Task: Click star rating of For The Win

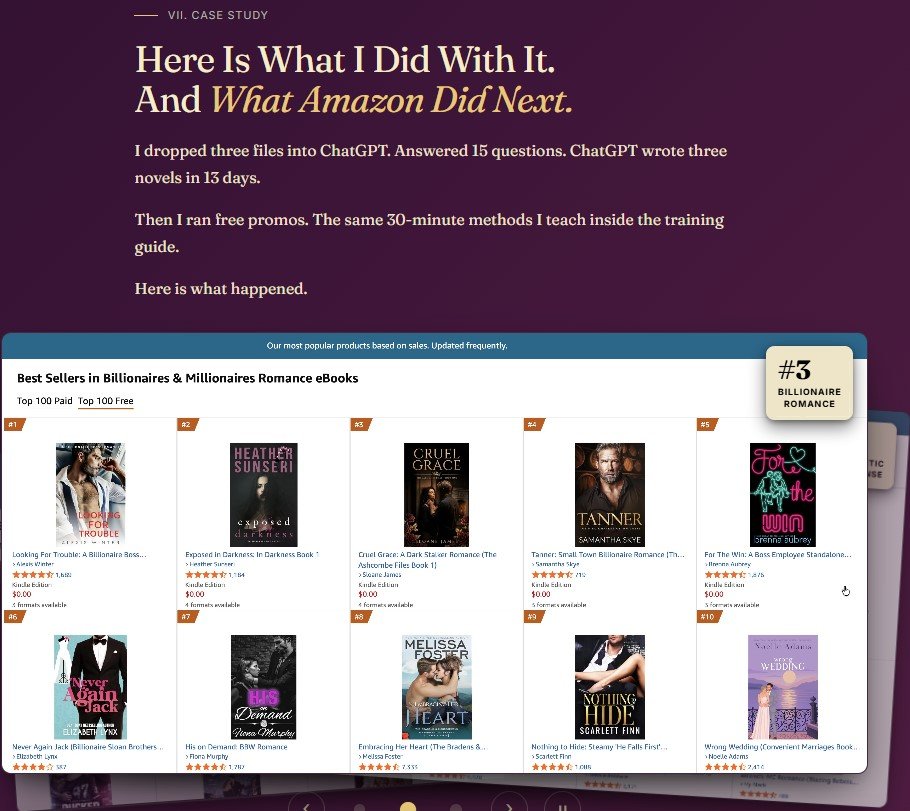Action: [724, 574]
